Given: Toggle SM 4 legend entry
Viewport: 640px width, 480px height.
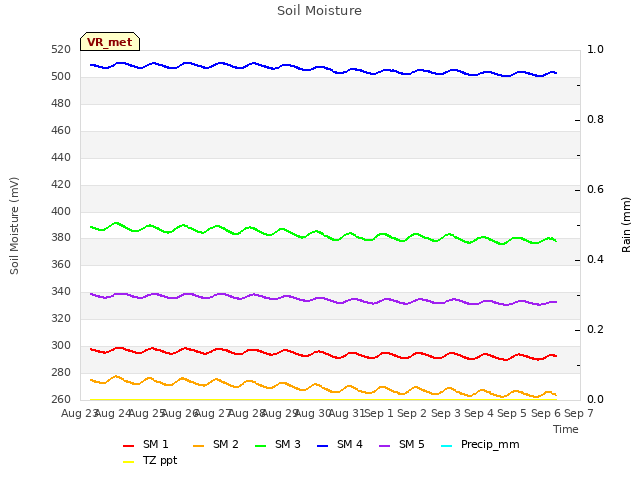Looking at the screenshot, I should click(x=340, y=444).
